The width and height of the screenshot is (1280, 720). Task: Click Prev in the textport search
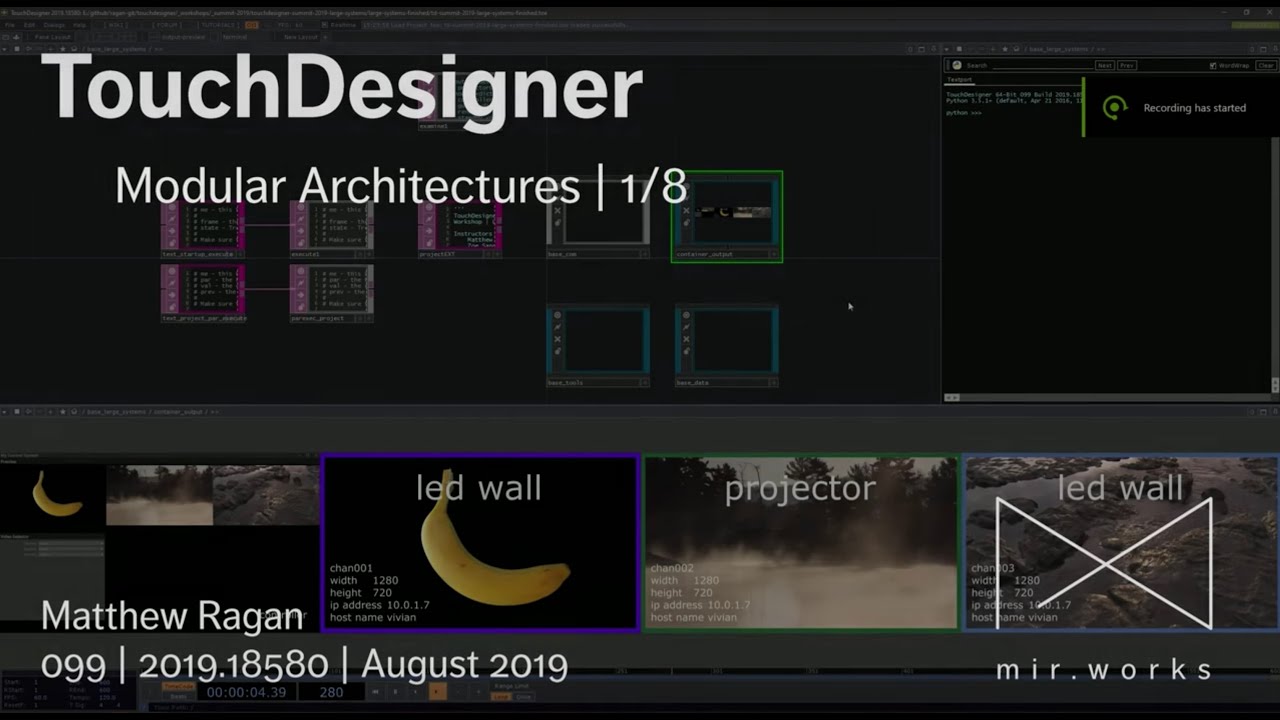point(1127,65)
